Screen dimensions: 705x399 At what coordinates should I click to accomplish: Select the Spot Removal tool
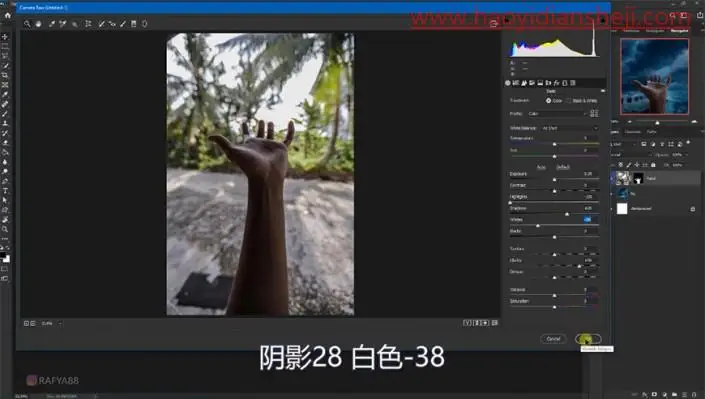[x=102, y=24]
